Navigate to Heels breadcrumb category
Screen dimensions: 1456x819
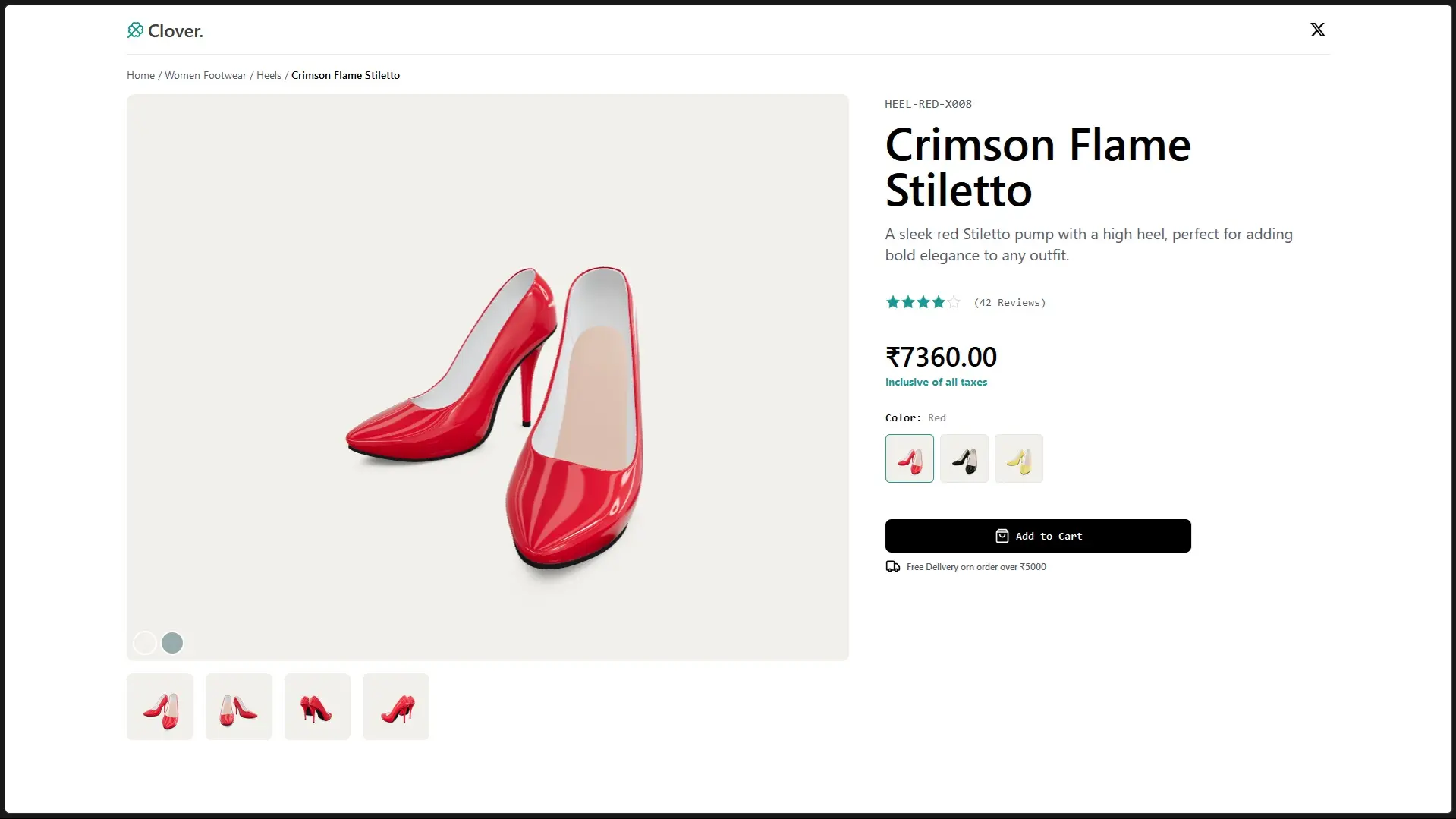click(x=269, y=75)
